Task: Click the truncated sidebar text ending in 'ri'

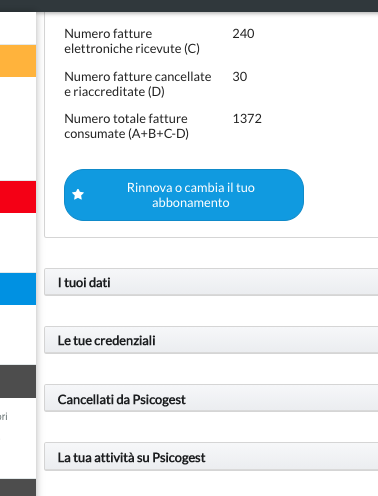Action: pos(3,416)
